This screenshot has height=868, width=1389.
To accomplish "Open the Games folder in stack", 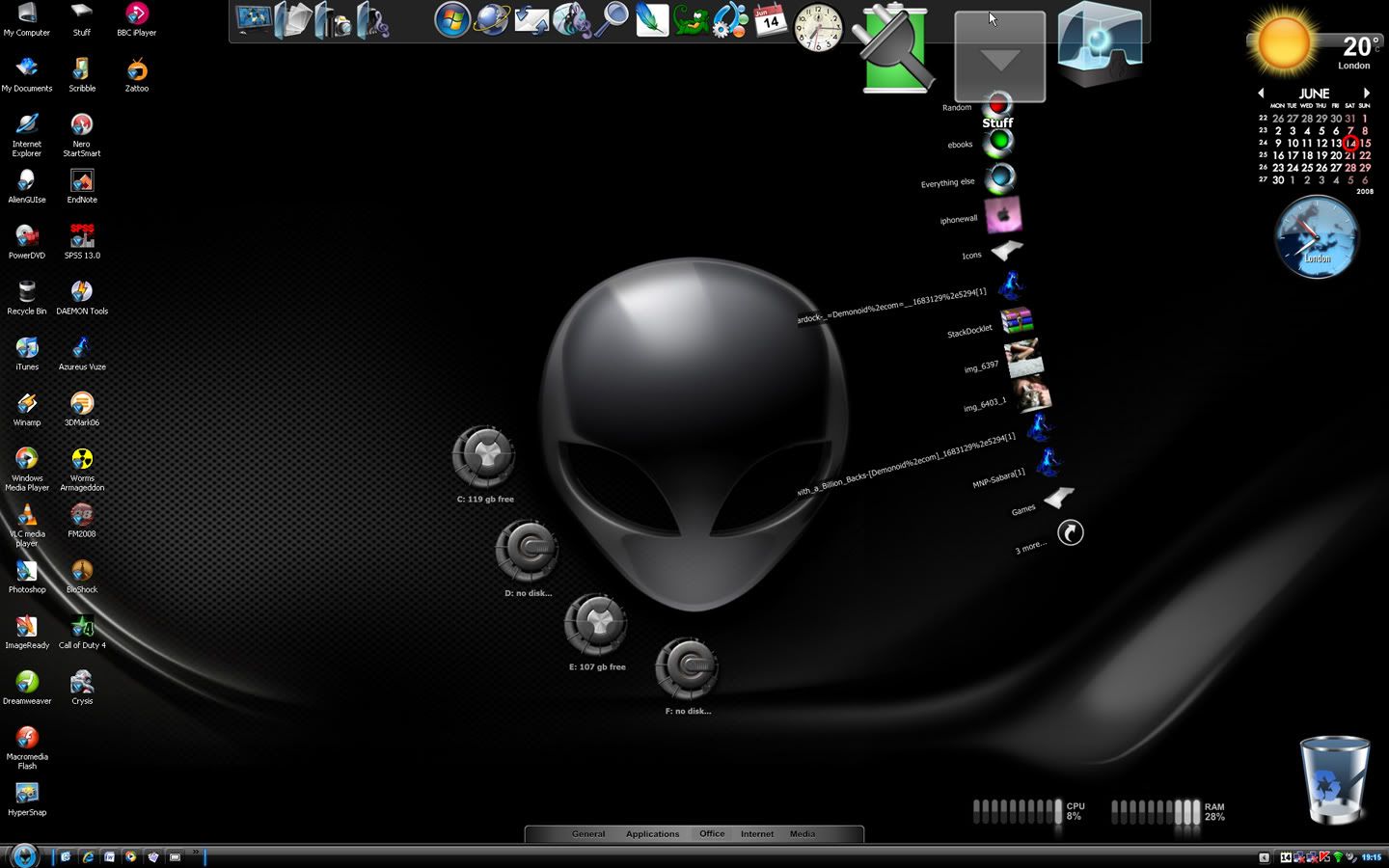I will pos(1059,498).
